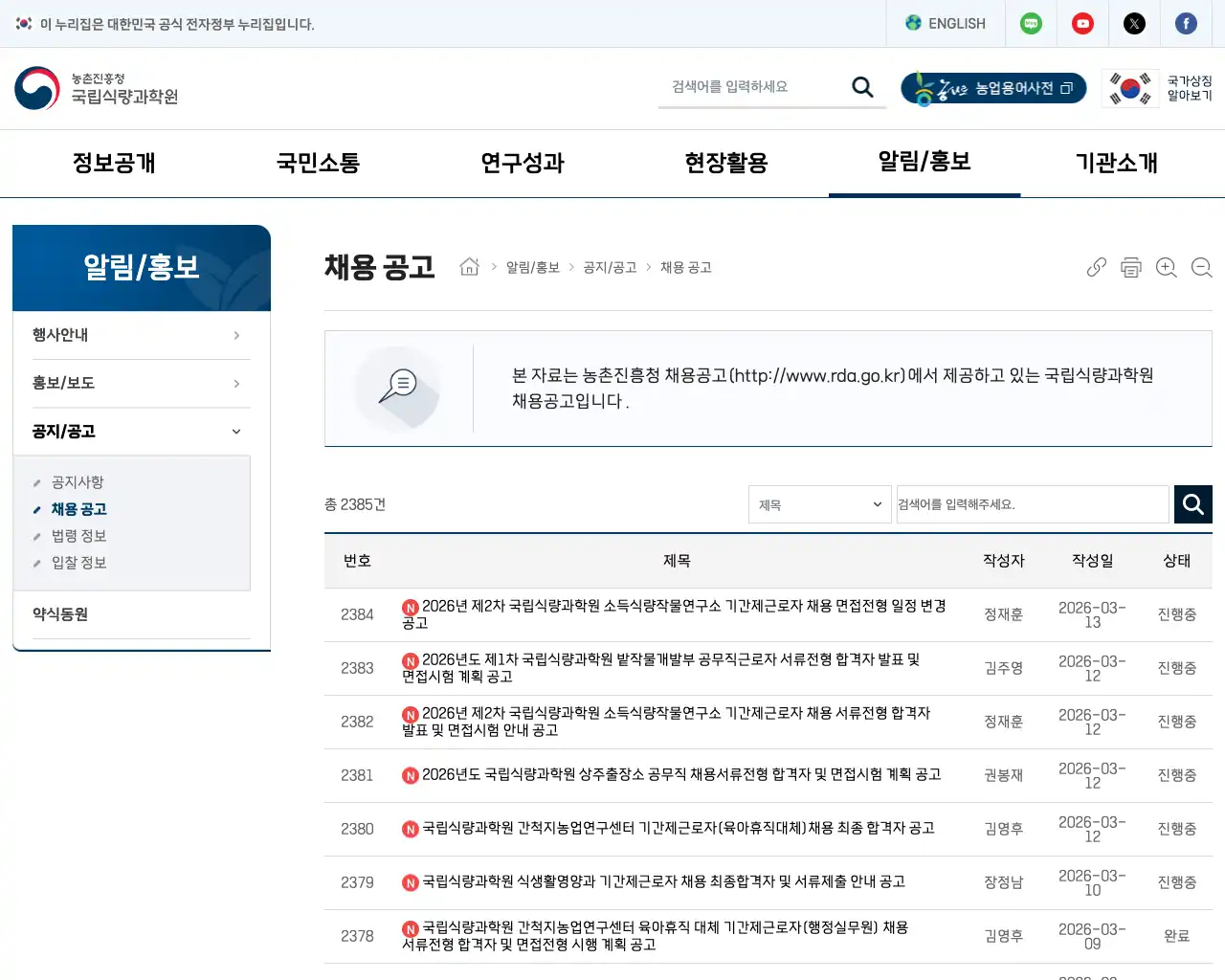Select 채용 공고 in the sidebar
The height and width of the screenshot is (980, 1225).
click(80, 509)
